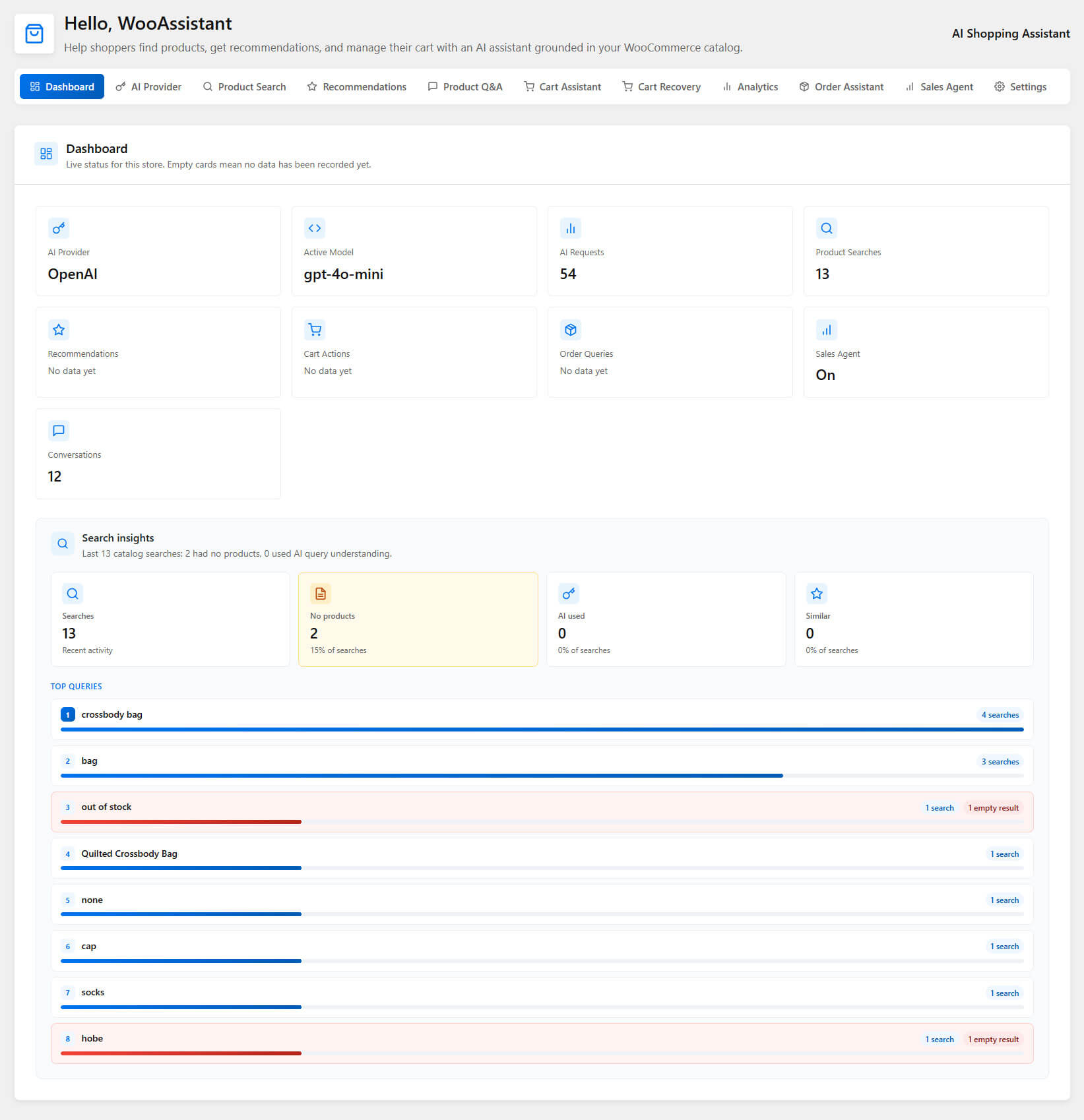
Task: Click the cap 1 search badge
Action: click(x=1004, y=947)
